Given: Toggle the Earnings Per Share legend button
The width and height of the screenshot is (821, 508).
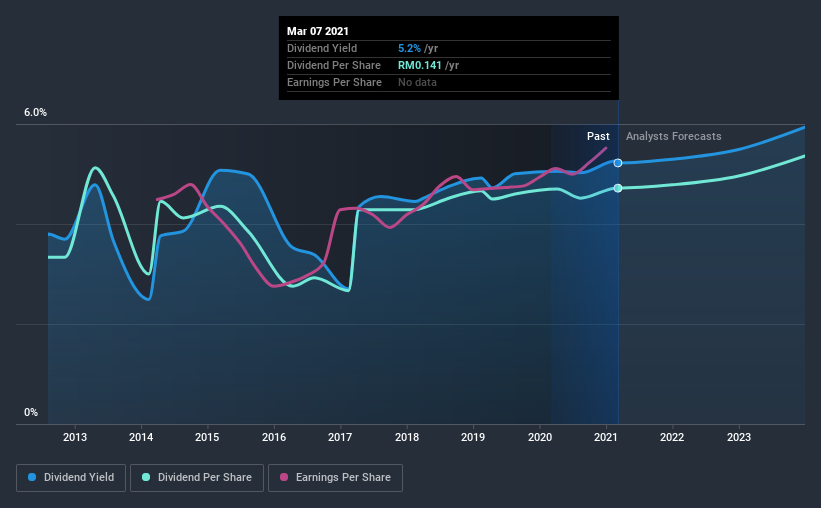Looking at the screenshot, I should click(335, 478).
